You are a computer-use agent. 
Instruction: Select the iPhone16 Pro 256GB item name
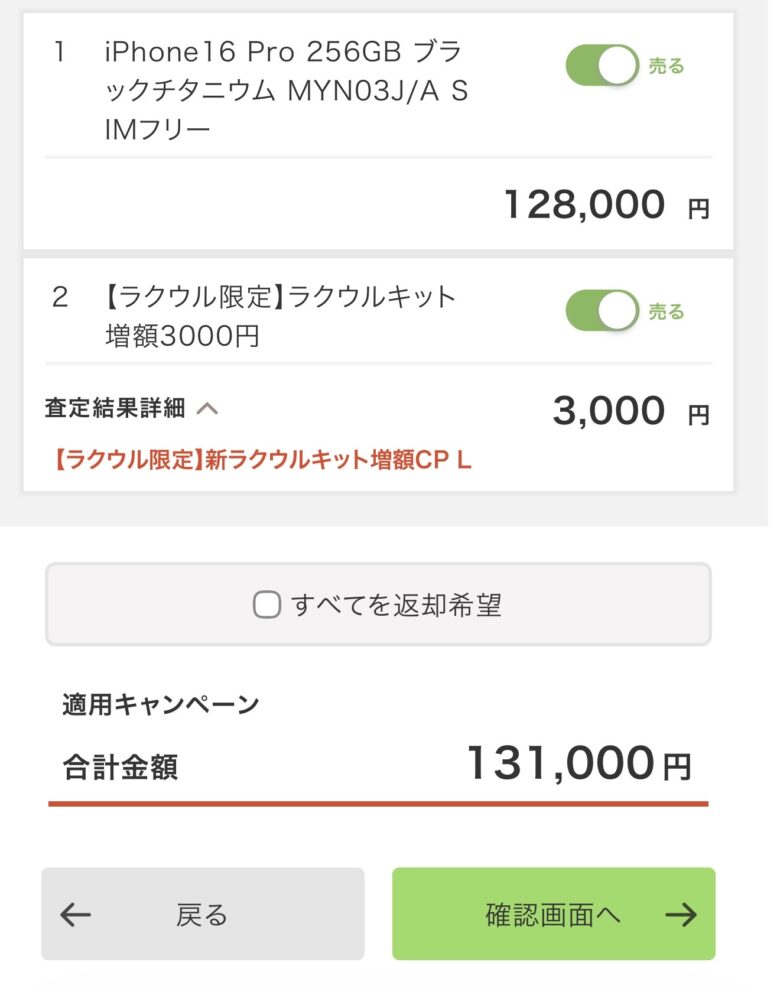pos(285,92)
